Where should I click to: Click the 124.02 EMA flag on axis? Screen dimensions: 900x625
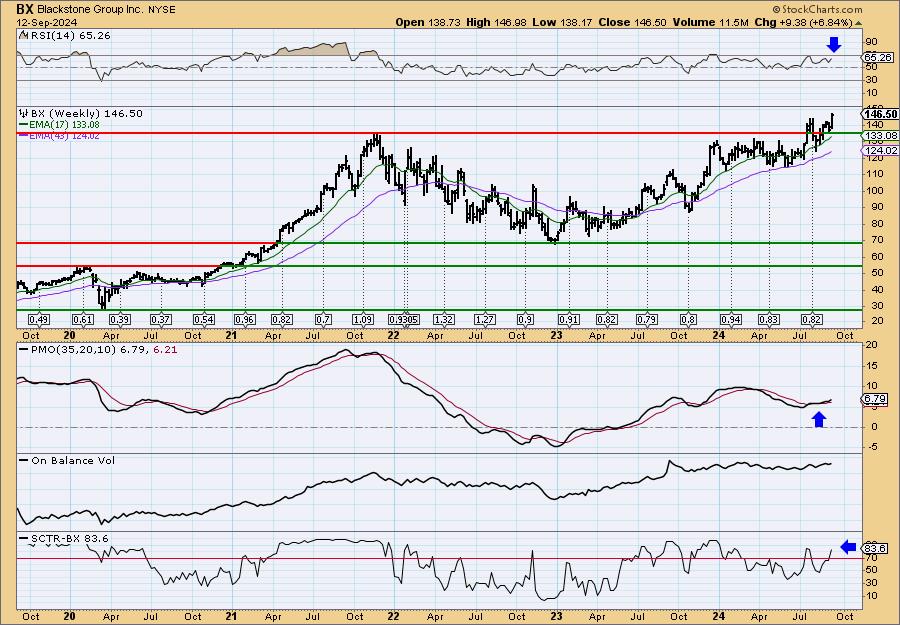880,150
